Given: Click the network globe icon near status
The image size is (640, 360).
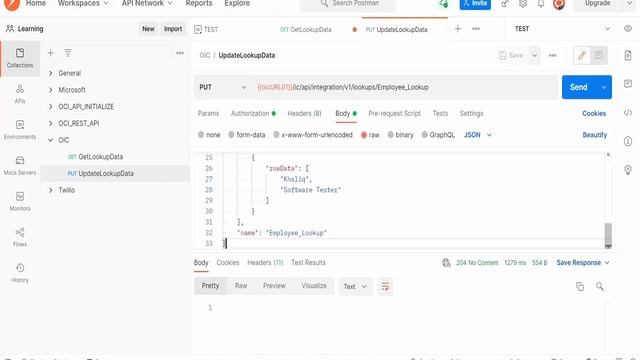Looking at the screenshot, I should (446, 263).
